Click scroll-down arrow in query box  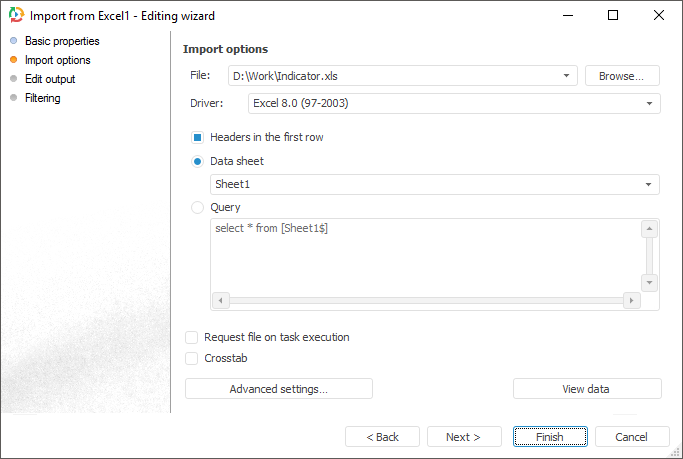(649, 283)
